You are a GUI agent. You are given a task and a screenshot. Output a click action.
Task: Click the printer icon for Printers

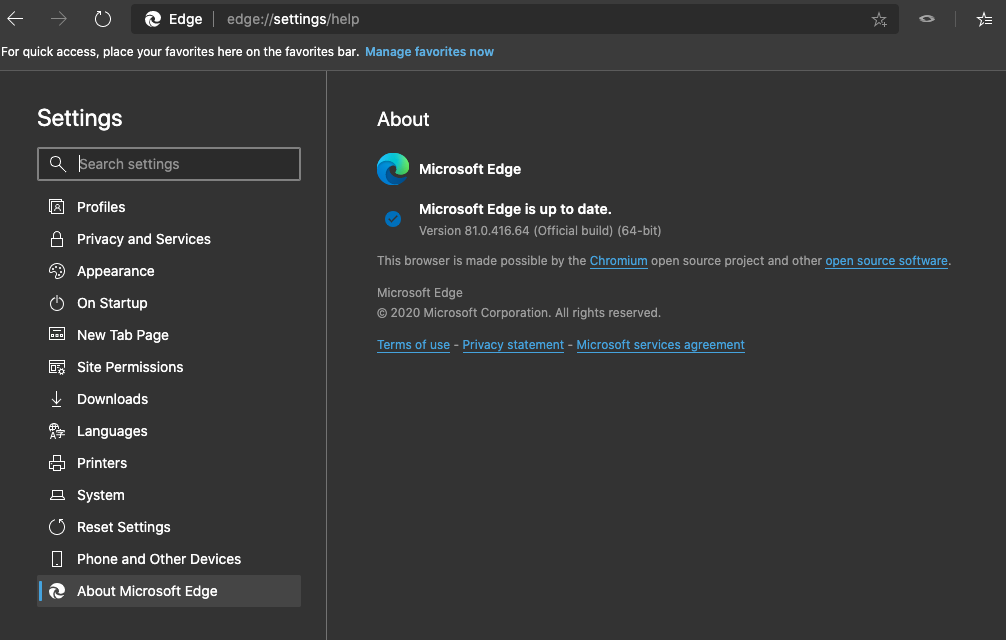56,463
